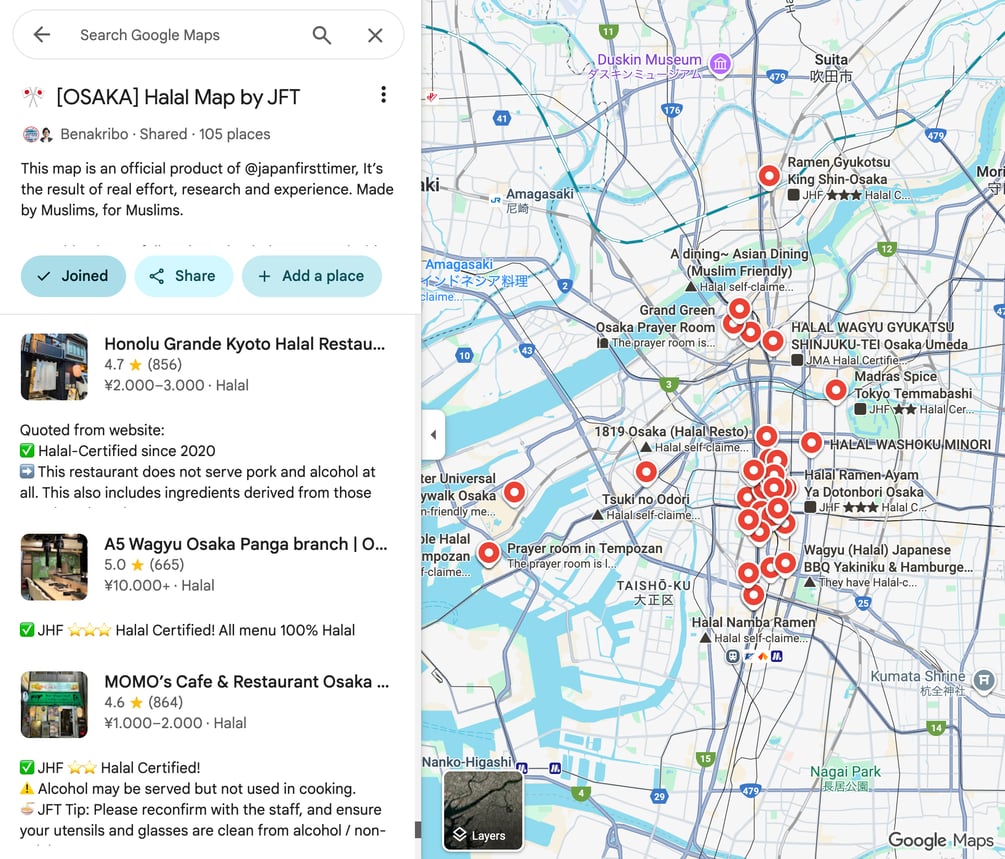This screenshot has height=859, width=1005.
Task: Click the Amagasaki Indonesian restaurant blue label
Action: [x=475, y=279]
